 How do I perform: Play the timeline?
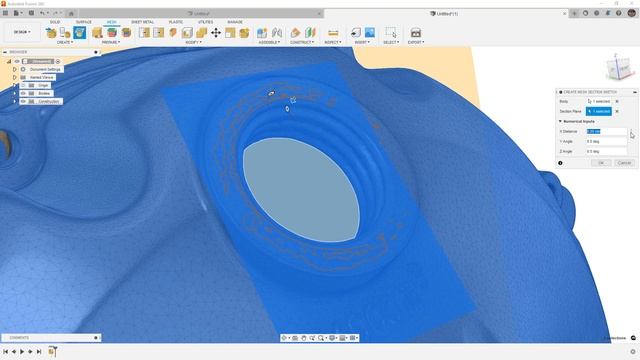(22, 351)
